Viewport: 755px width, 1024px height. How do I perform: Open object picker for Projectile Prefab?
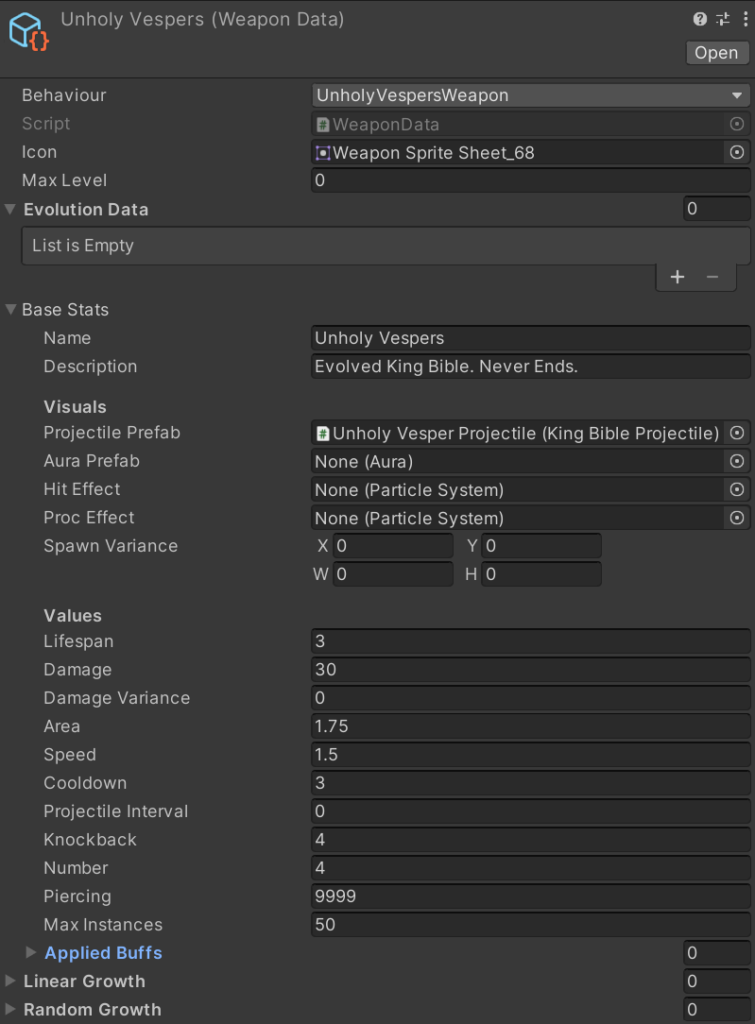tap(737, 433)
